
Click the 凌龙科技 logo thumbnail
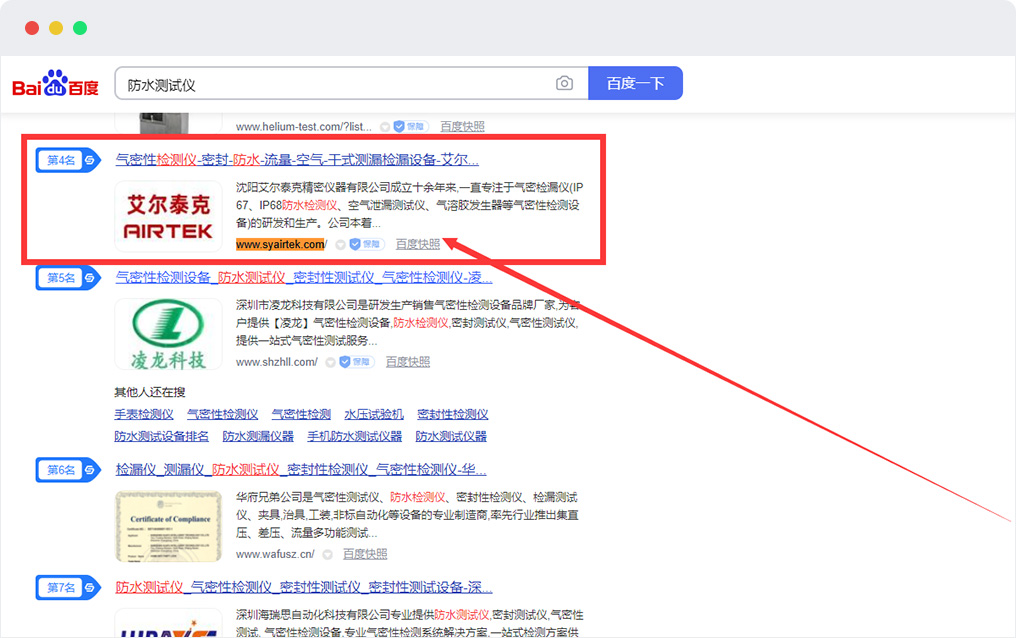tap(168, 334)
